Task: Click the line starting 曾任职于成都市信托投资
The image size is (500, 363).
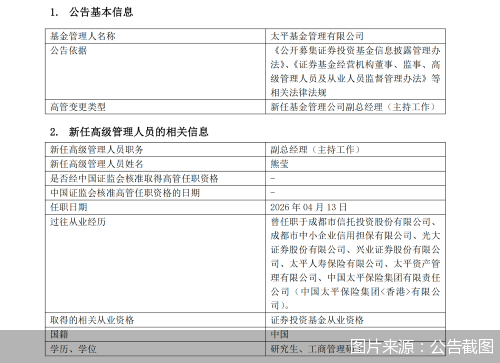Action: (x=355, y=222)
